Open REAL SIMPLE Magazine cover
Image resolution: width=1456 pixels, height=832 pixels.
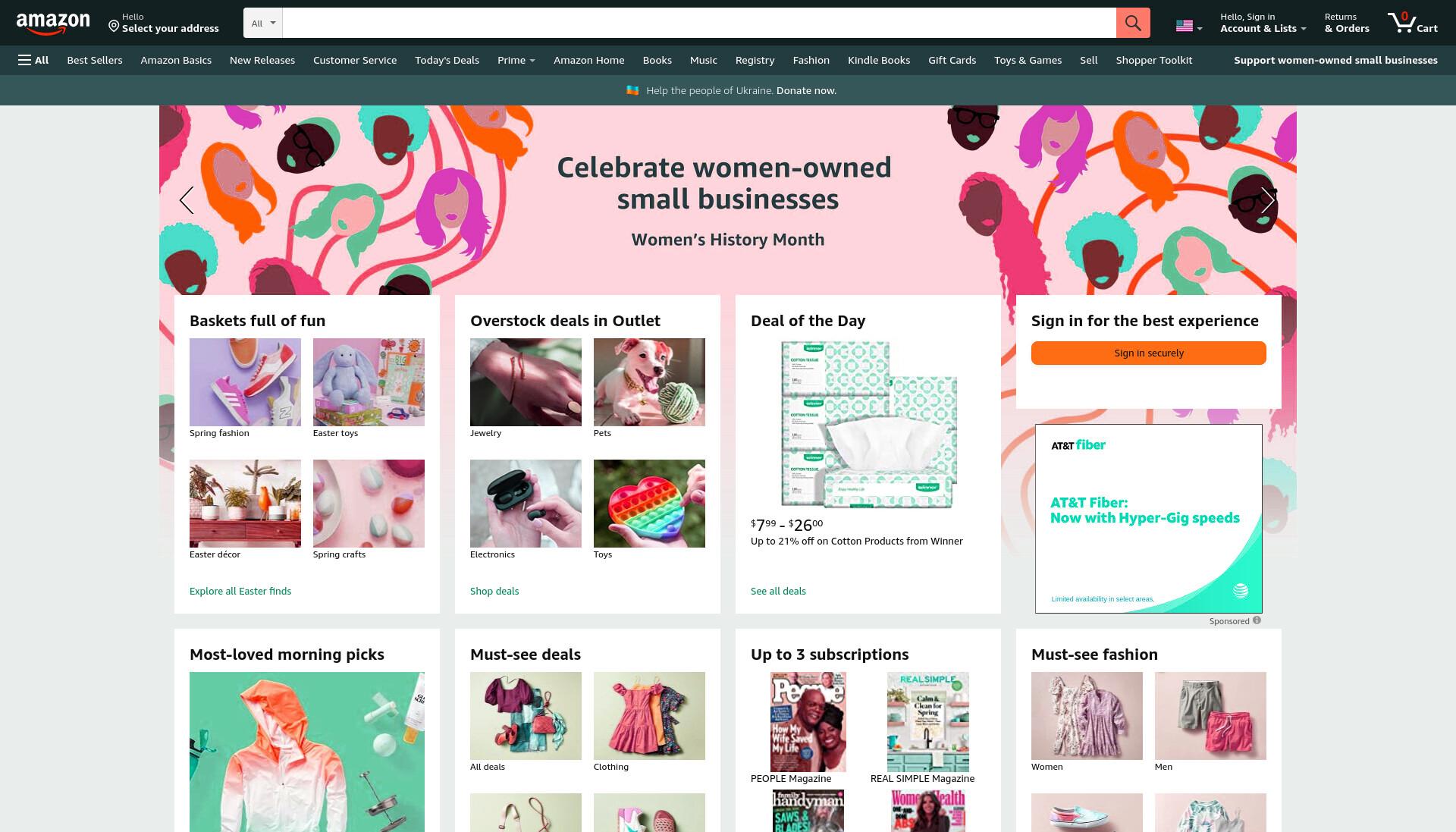click(928, 722)
